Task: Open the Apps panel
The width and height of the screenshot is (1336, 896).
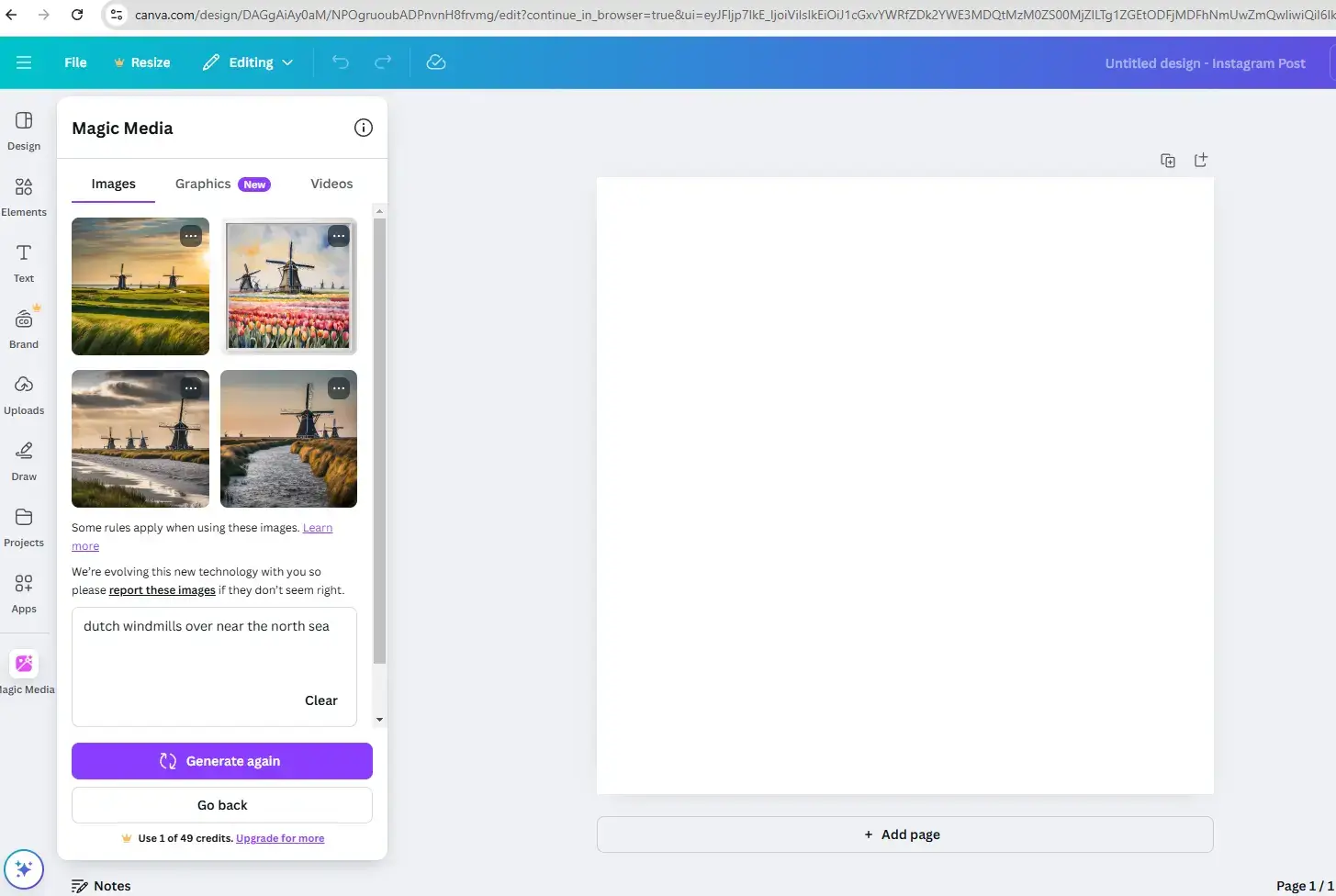Action: coord(23,592)
